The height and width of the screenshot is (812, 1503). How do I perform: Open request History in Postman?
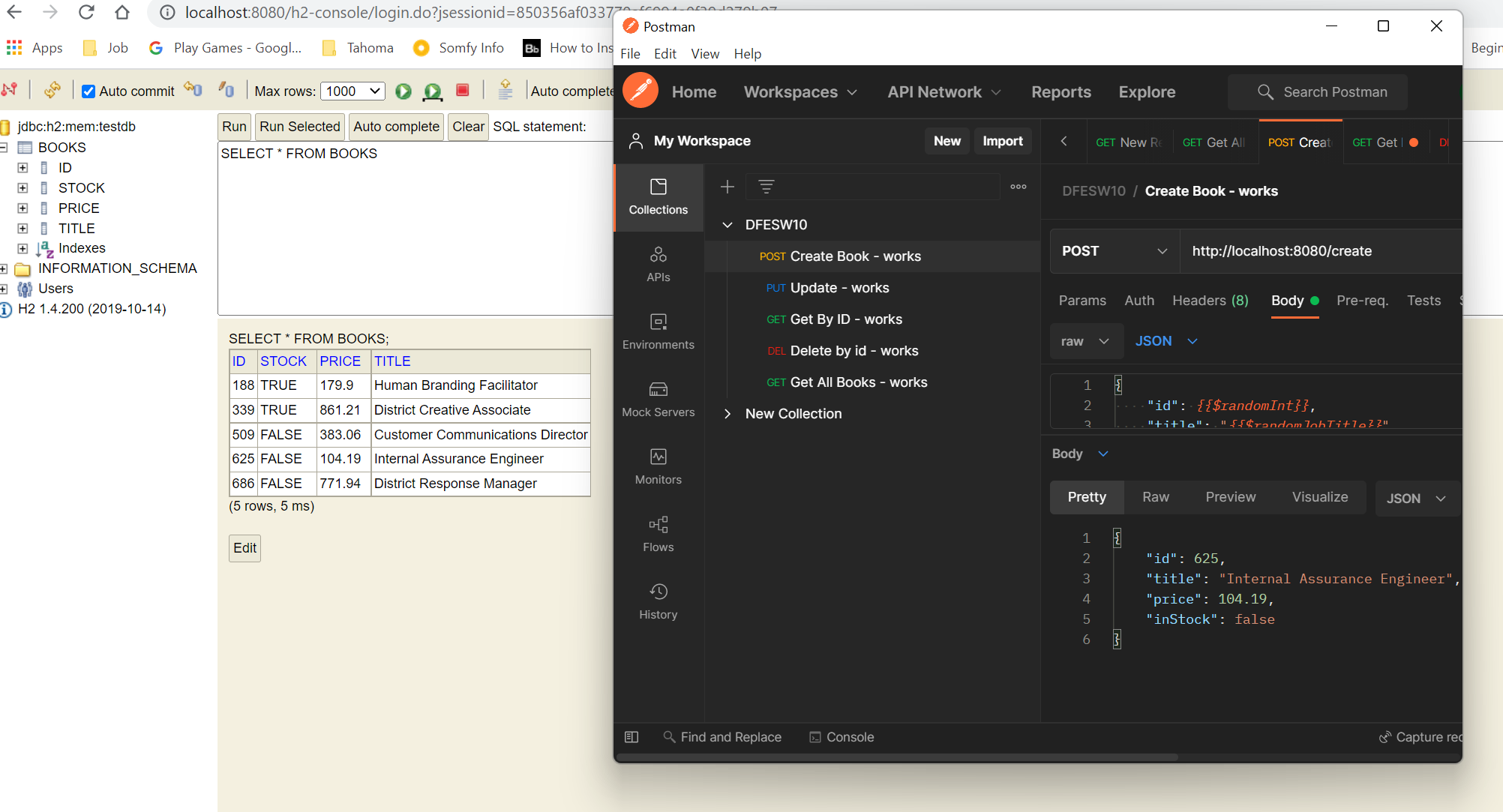(x=658, y=601)
